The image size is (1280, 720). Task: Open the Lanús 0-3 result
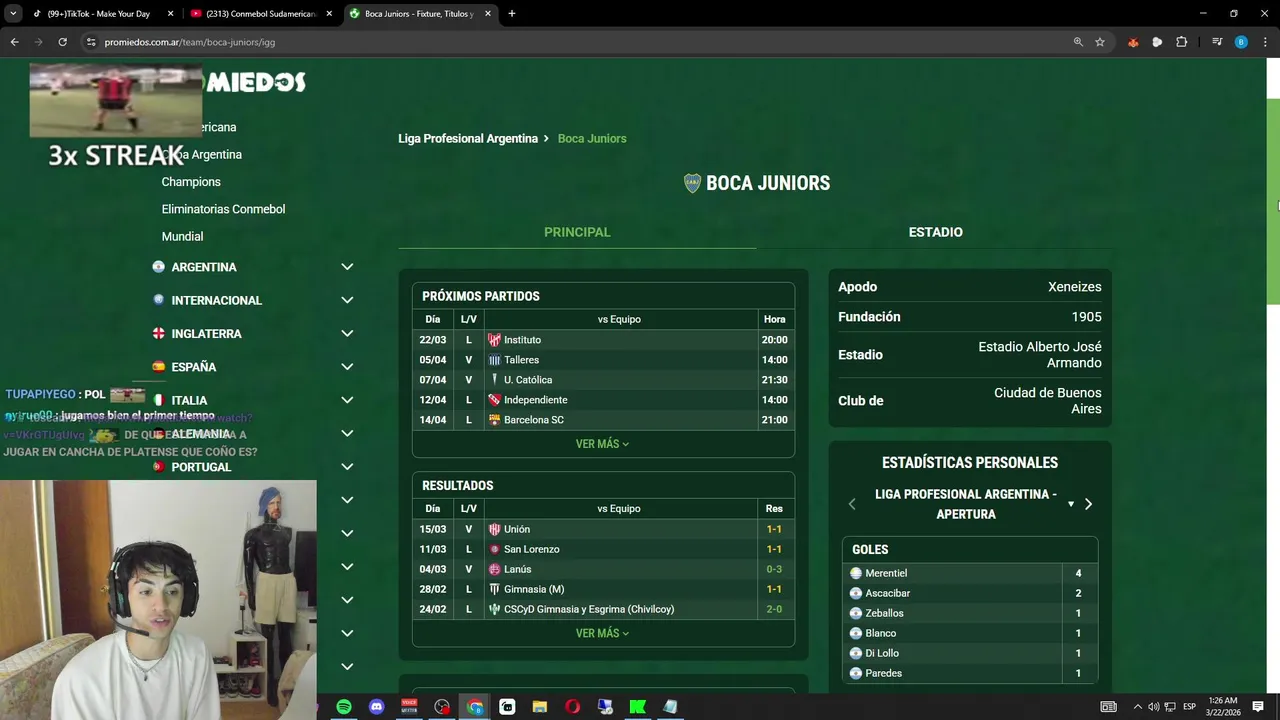603,569
